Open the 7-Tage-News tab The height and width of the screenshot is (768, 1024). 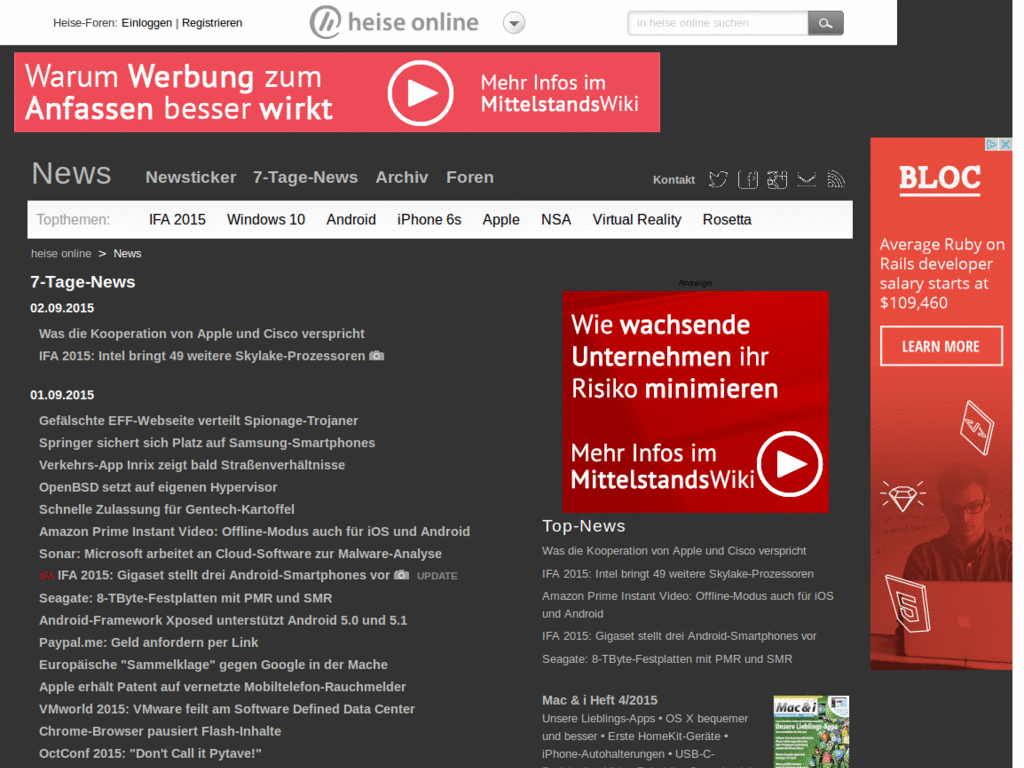pyautogui.click(x=305, y=177)
